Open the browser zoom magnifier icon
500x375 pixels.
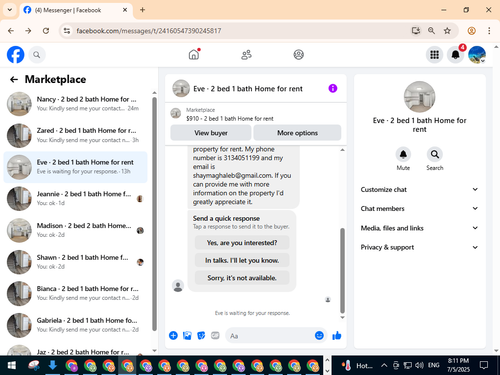click(x=431, y=31)
